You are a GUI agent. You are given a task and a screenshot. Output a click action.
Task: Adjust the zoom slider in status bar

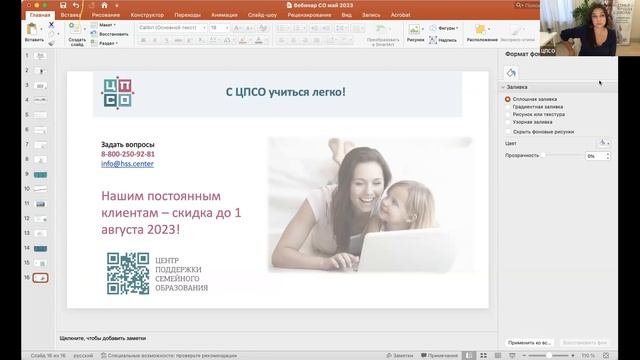click(549, 356)
